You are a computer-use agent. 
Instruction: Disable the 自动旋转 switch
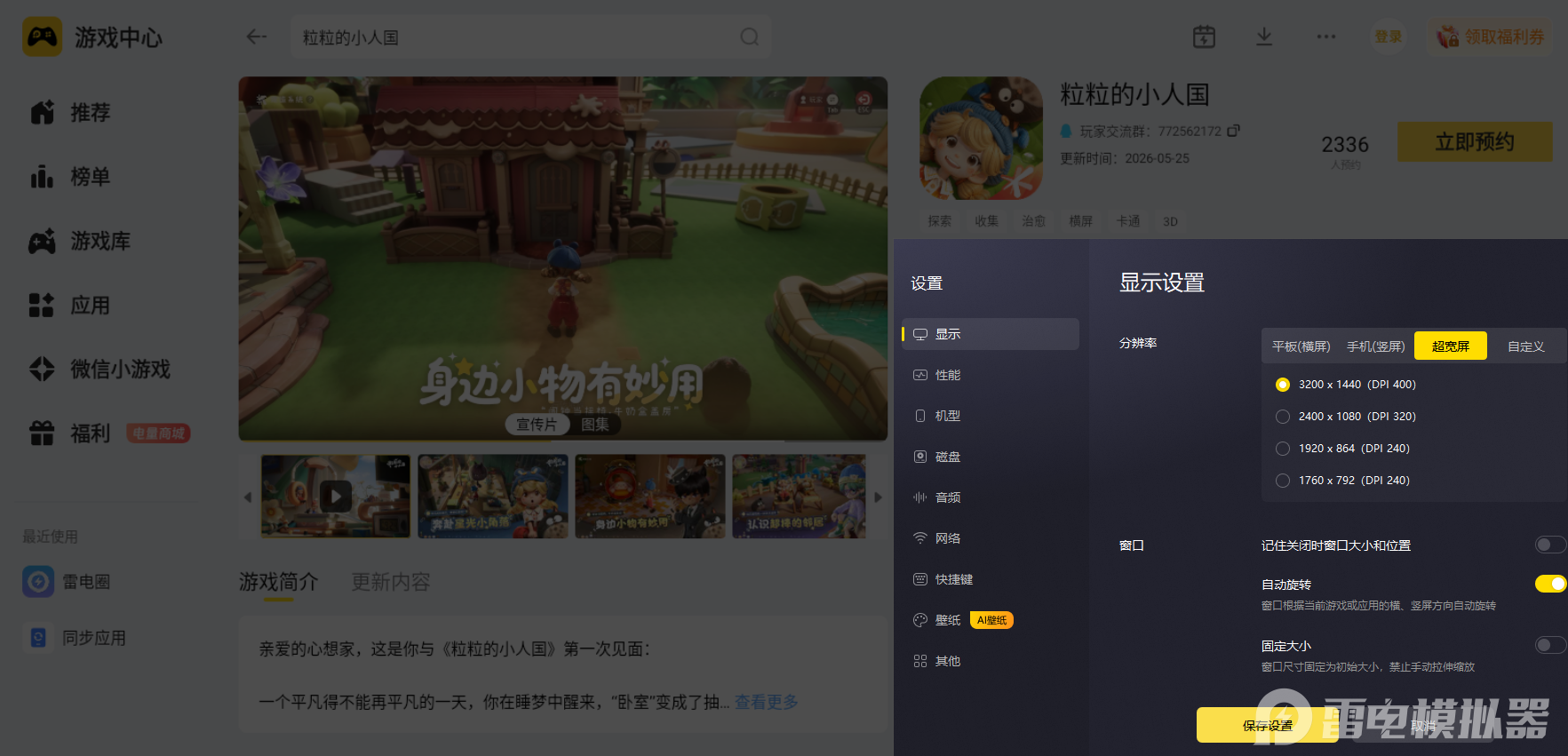click(1550, 584)
